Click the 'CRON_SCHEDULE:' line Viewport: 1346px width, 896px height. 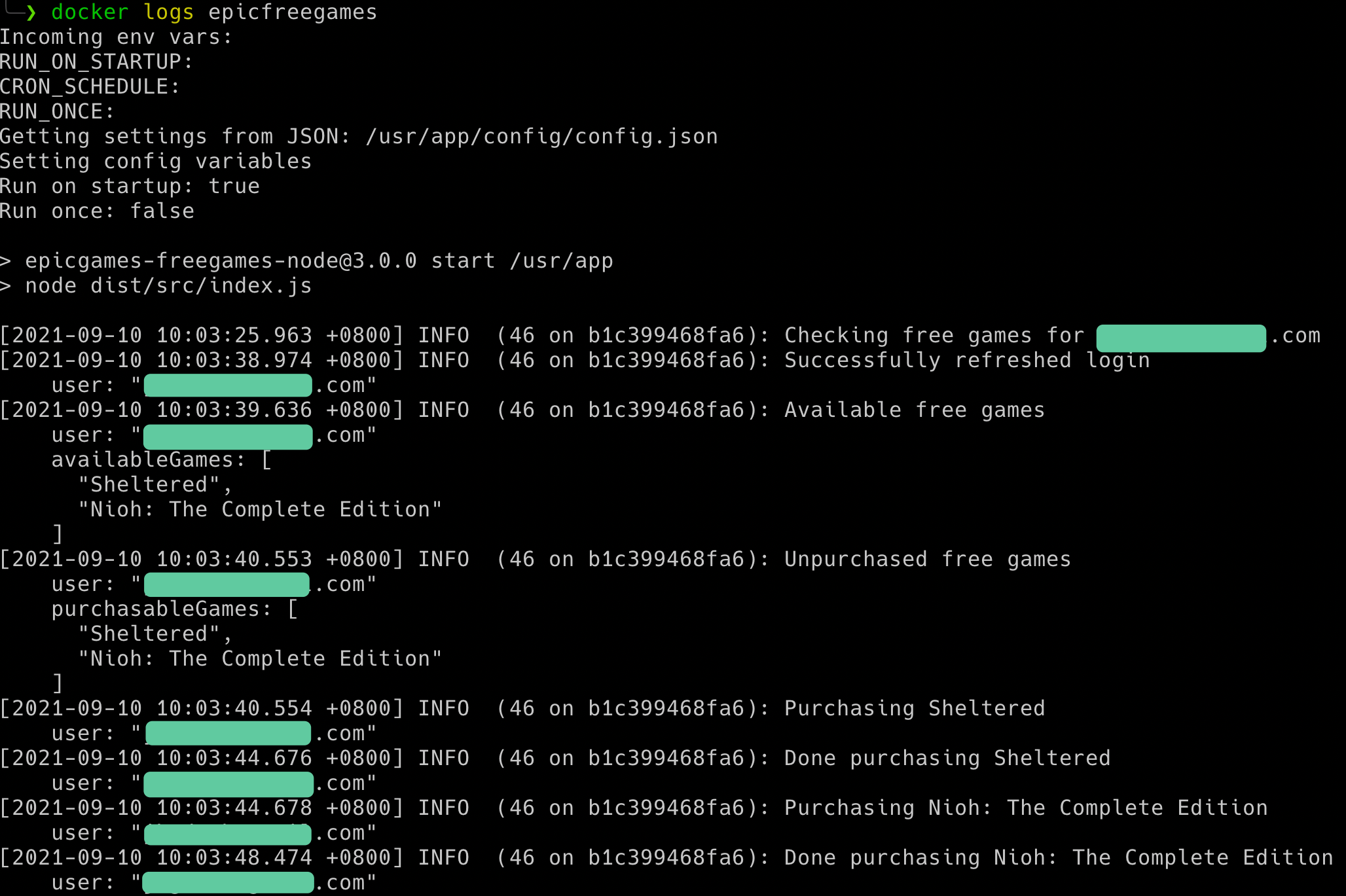pos(90,87)
